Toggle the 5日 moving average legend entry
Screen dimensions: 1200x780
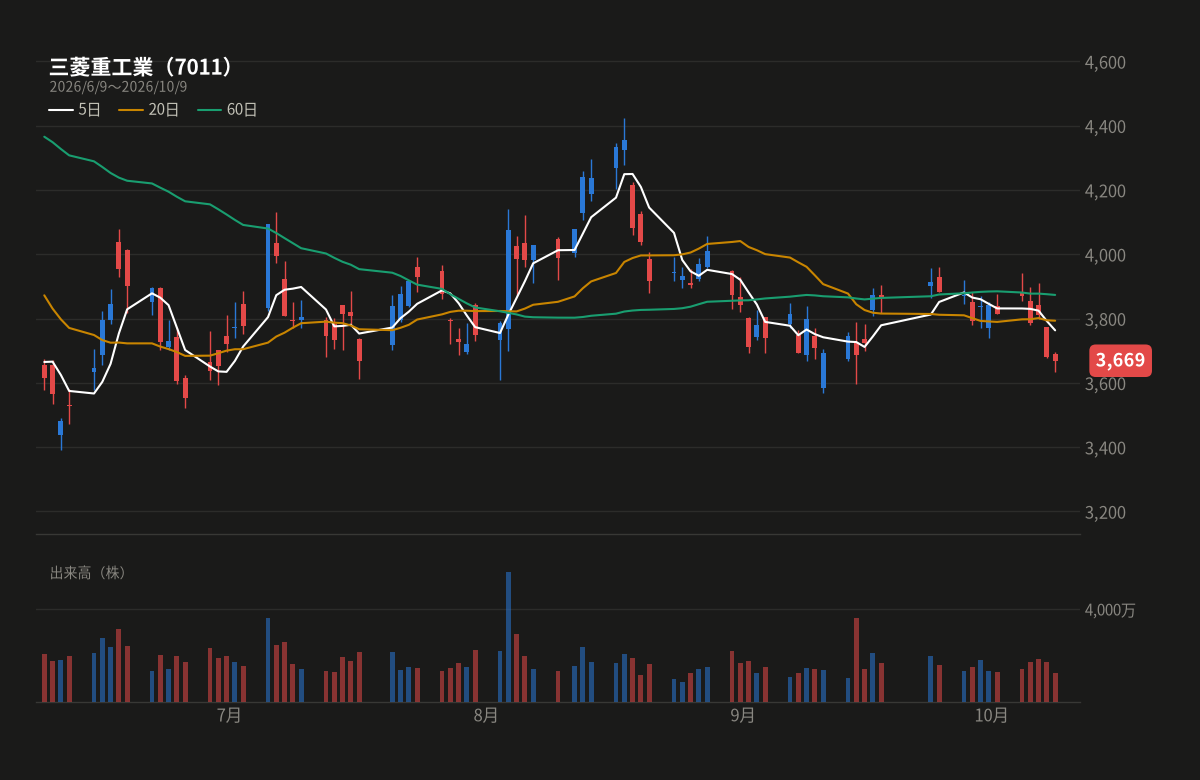click(75, 110)
